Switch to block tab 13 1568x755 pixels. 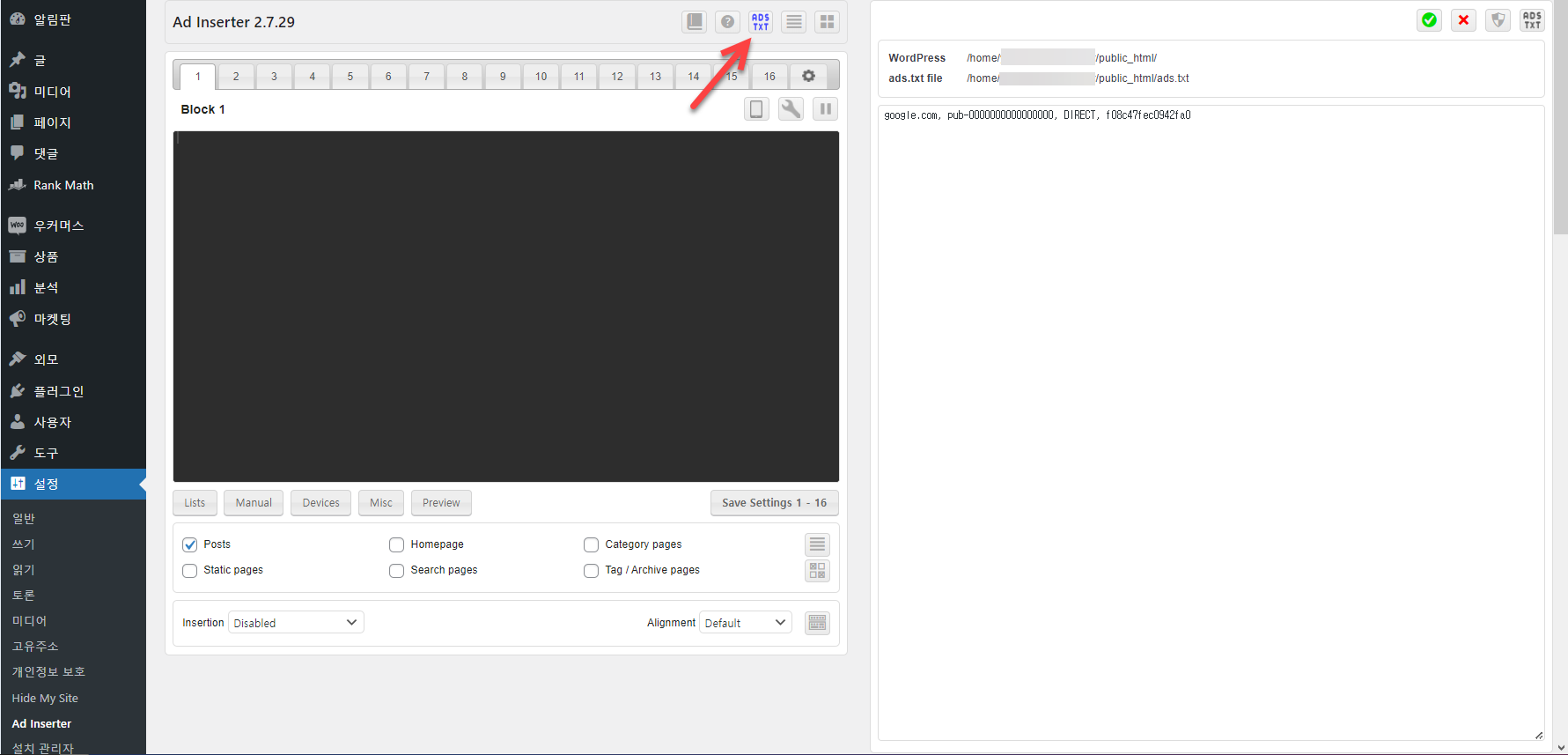[655, 77]
